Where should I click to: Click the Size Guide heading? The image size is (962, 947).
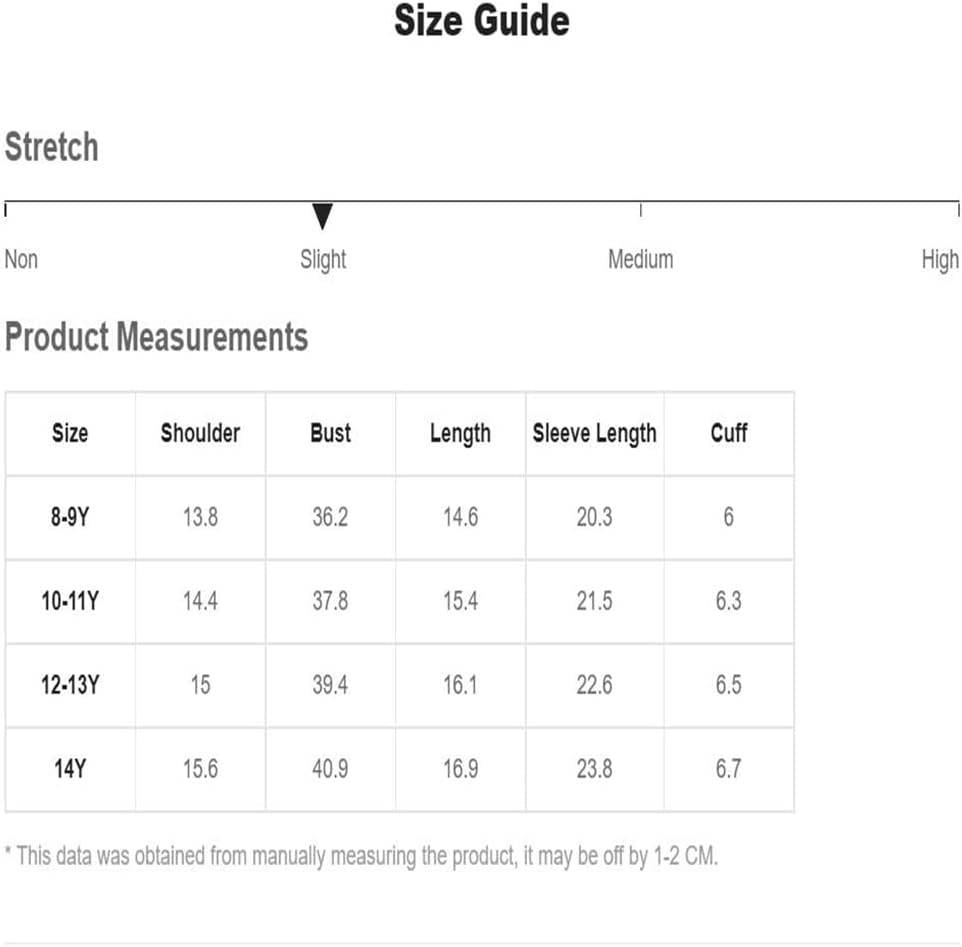pyautogui.click(x=482, y=21)
